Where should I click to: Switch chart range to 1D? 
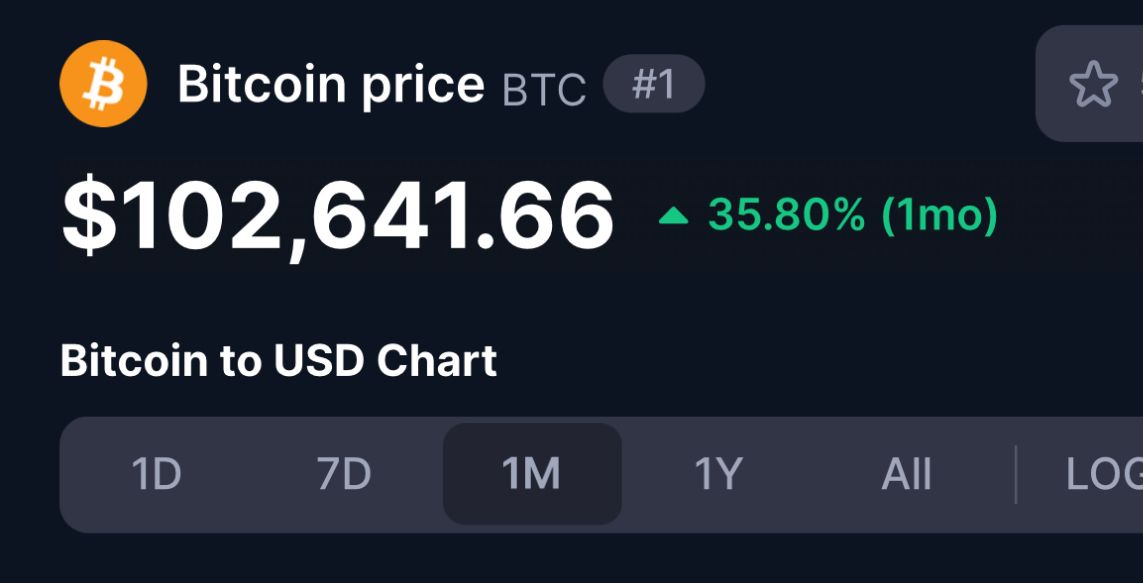point(156,474)
